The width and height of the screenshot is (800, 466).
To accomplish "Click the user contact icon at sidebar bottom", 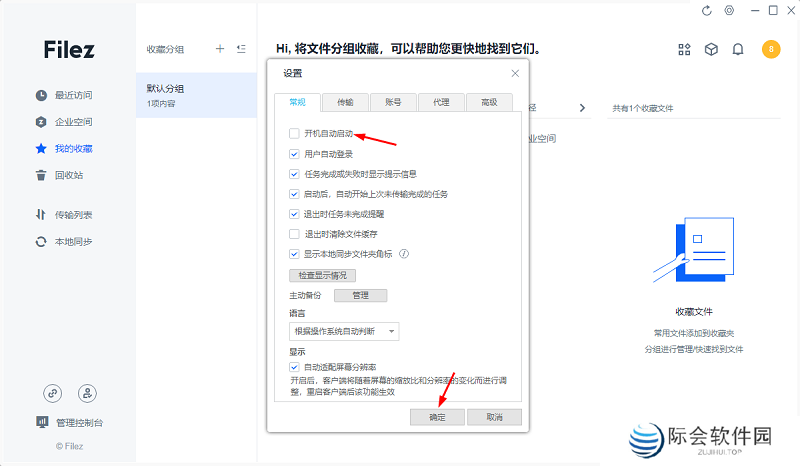I will [x=87, y=393].
